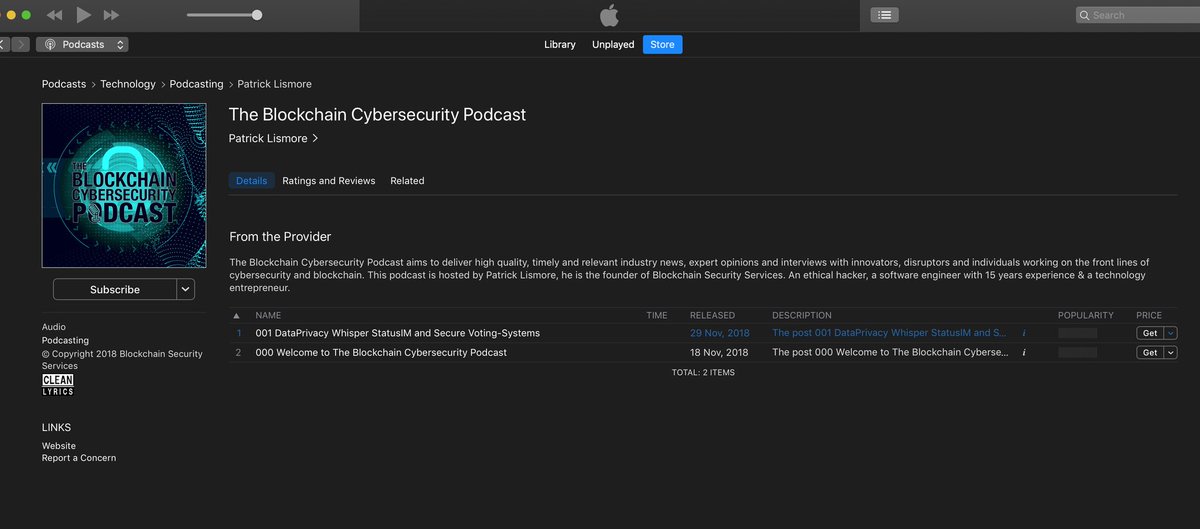Click the magnifier icon in Search
Screen dimensions: 1200x529
pos(1085,15)
